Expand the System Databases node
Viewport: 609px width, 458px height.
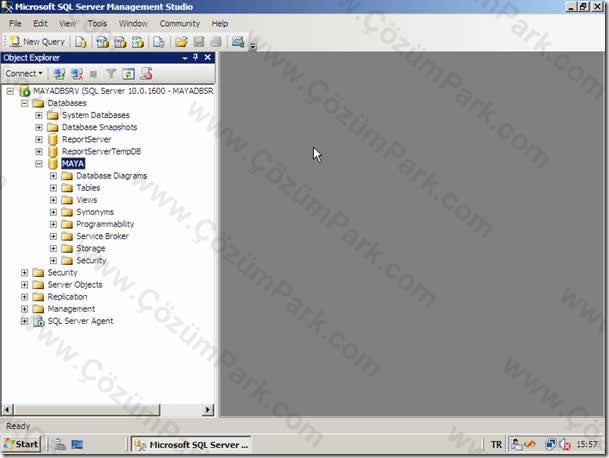[39, 115]
